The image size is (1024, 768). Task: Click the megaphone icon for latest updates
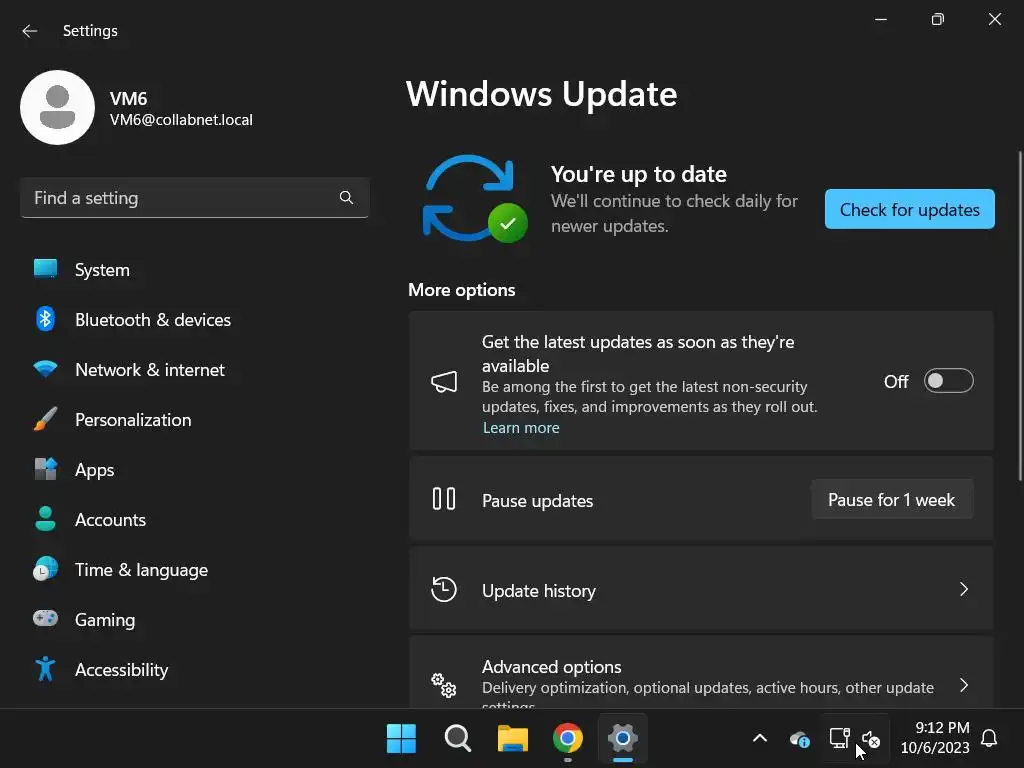point(444,381)
